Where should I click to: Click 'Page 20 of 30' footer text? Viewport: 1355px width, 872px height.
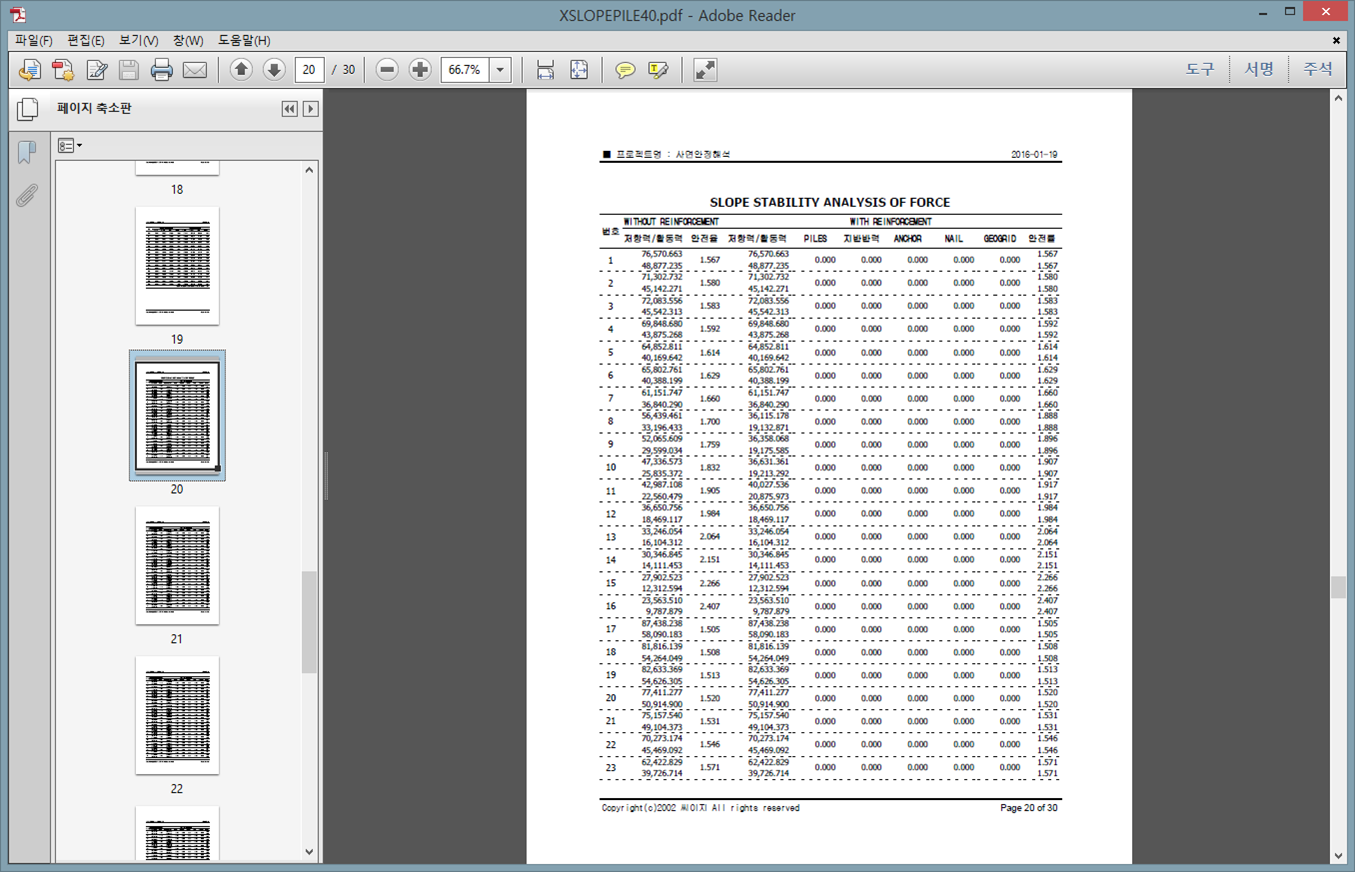click(x=1029, y=808)
